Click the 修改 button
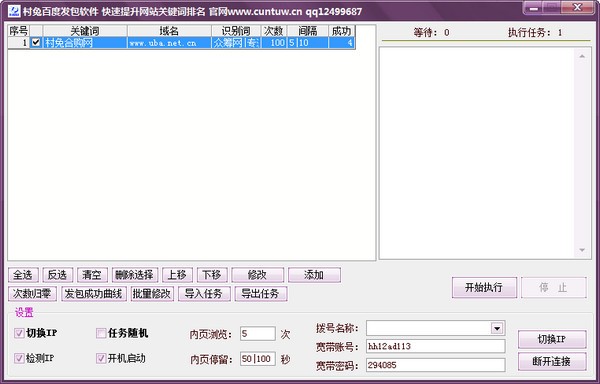The image size is (600, 384). (258, 275)
